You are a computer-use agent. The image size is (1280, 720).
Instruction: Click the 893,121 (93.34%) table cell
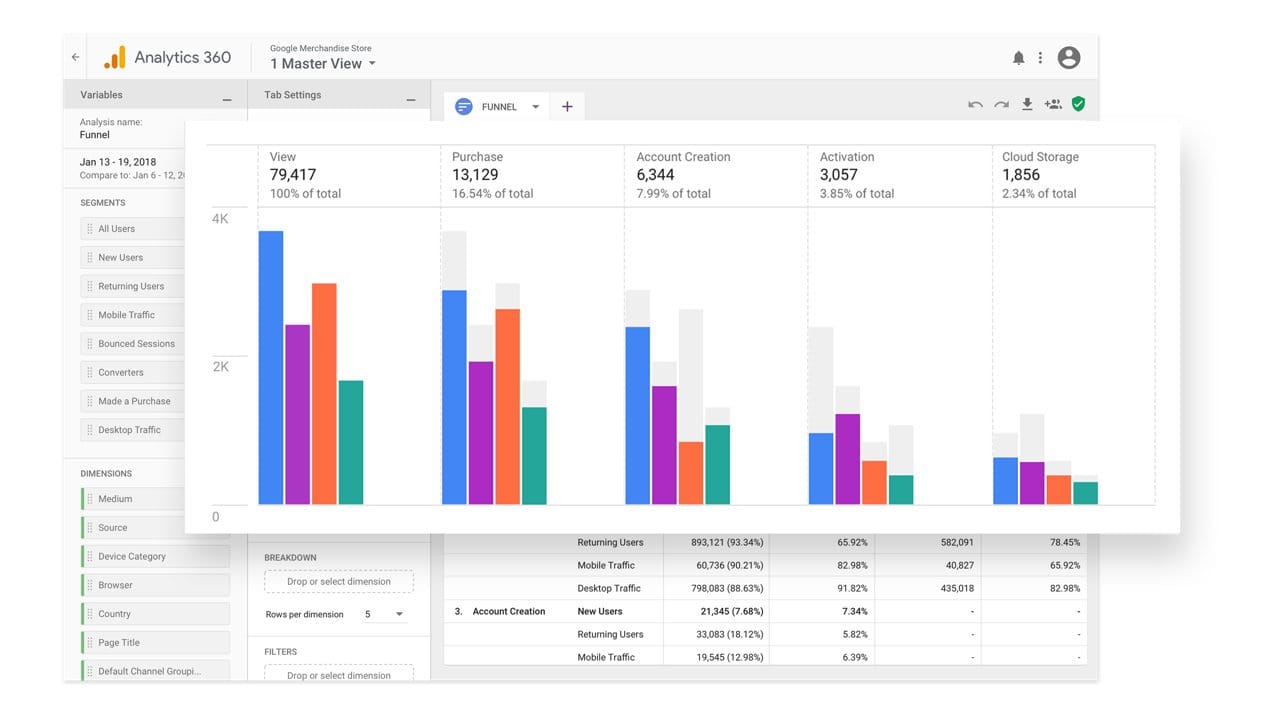tap(727, 542)
